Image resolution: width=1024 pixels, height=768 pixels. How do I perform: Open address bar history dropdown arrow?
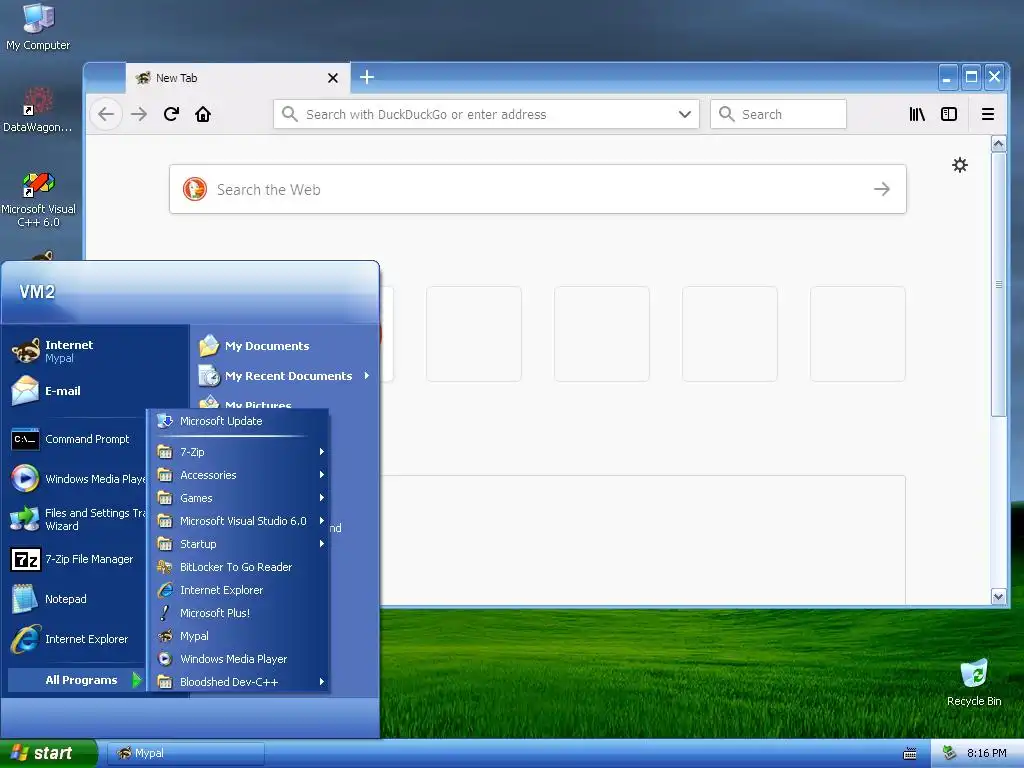[684, 114]
